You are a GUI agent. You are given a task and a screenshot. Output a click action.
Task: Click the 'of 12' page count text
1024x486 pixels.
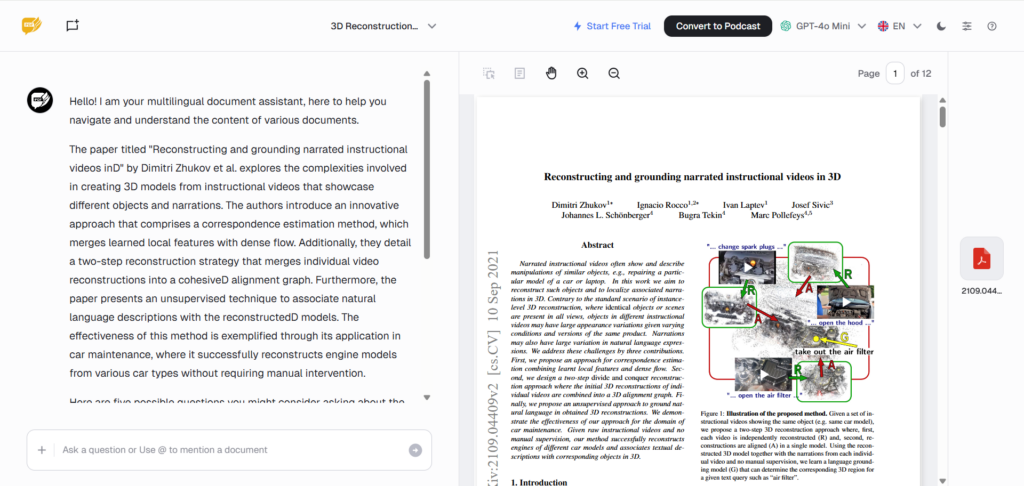click(x=921, y=73)
